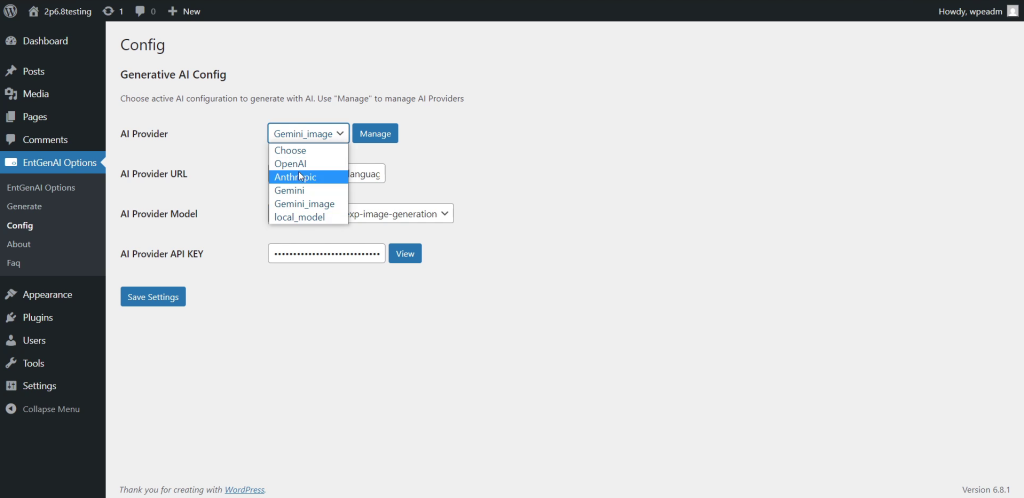Click the Pages icon in sidebar
Image resolution: width=1024 pixels, height=498 pixels.
(x=11, y=117)
